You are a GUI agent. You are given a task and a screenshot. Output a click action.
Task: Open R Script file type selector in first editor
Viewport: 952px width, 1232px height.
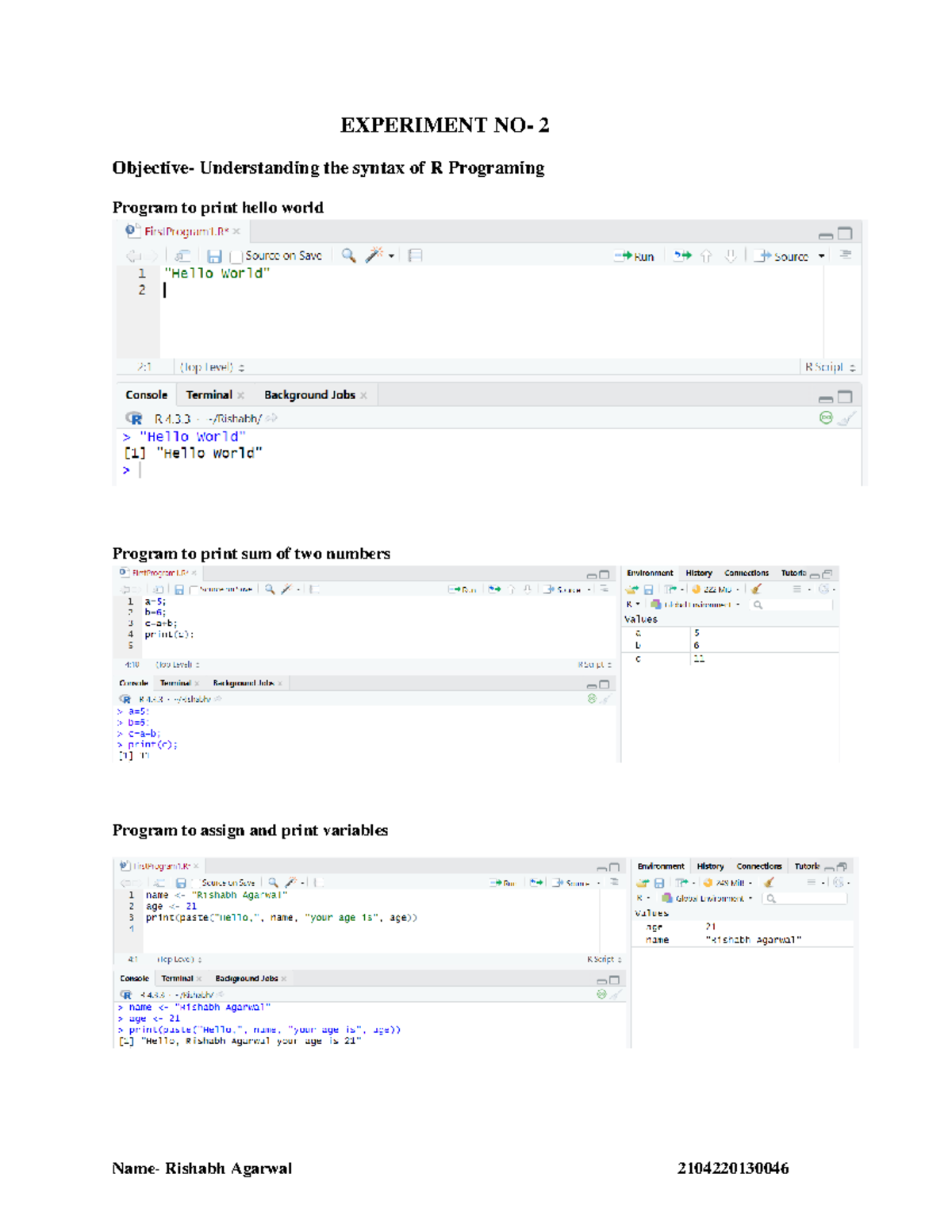829,367
